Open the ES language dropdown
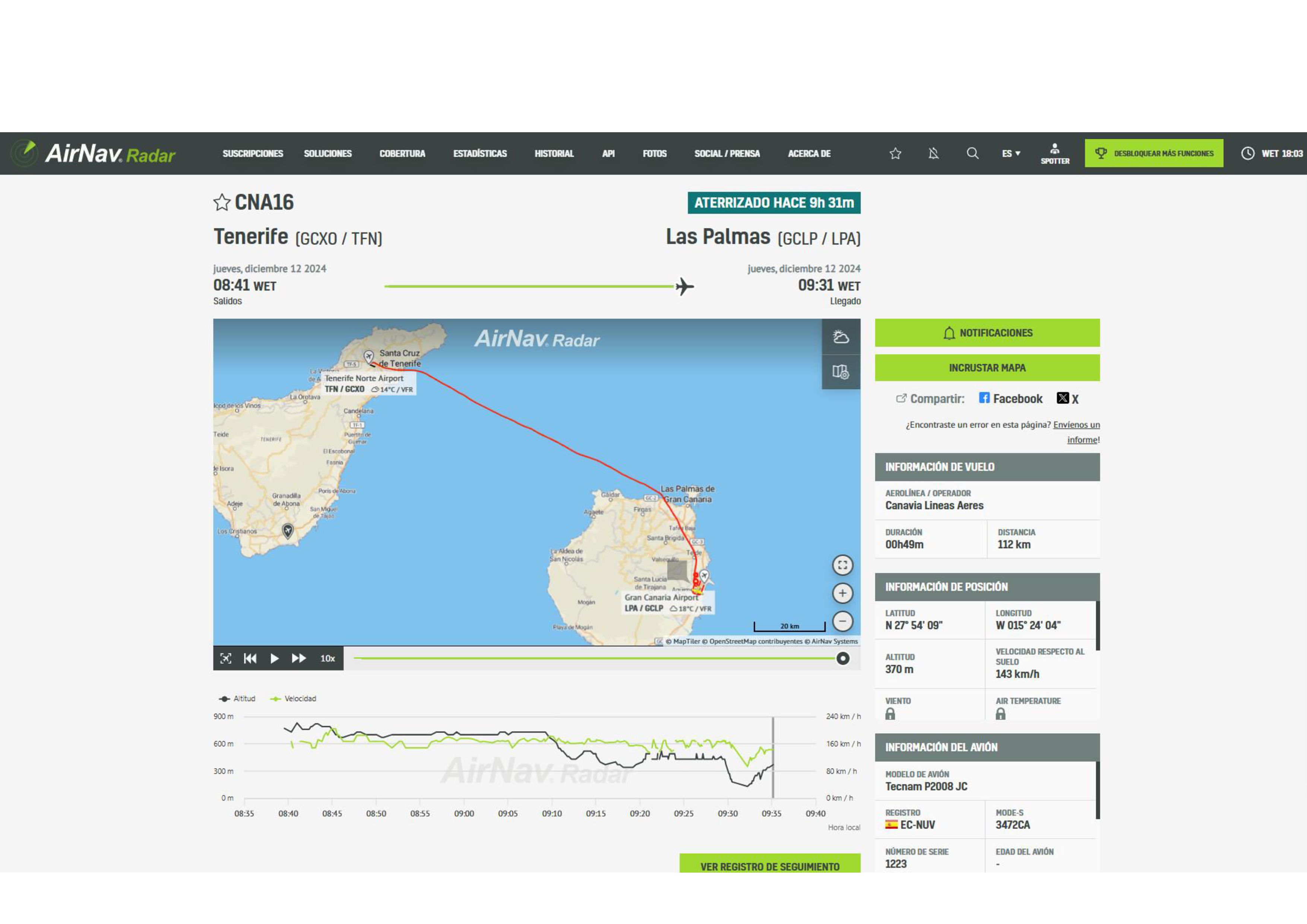The width and height of the screenshot is (1307, 924). (1010, 153)
